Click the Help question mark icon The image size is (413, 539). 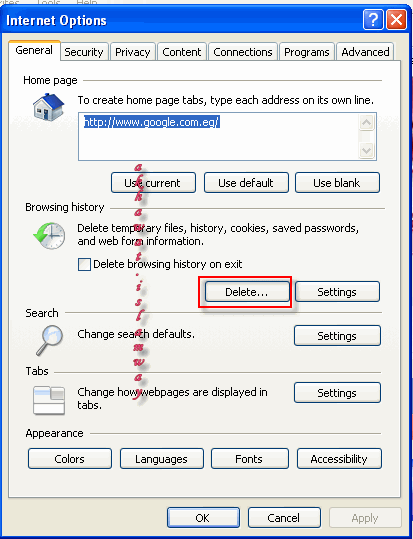(373, 20)
